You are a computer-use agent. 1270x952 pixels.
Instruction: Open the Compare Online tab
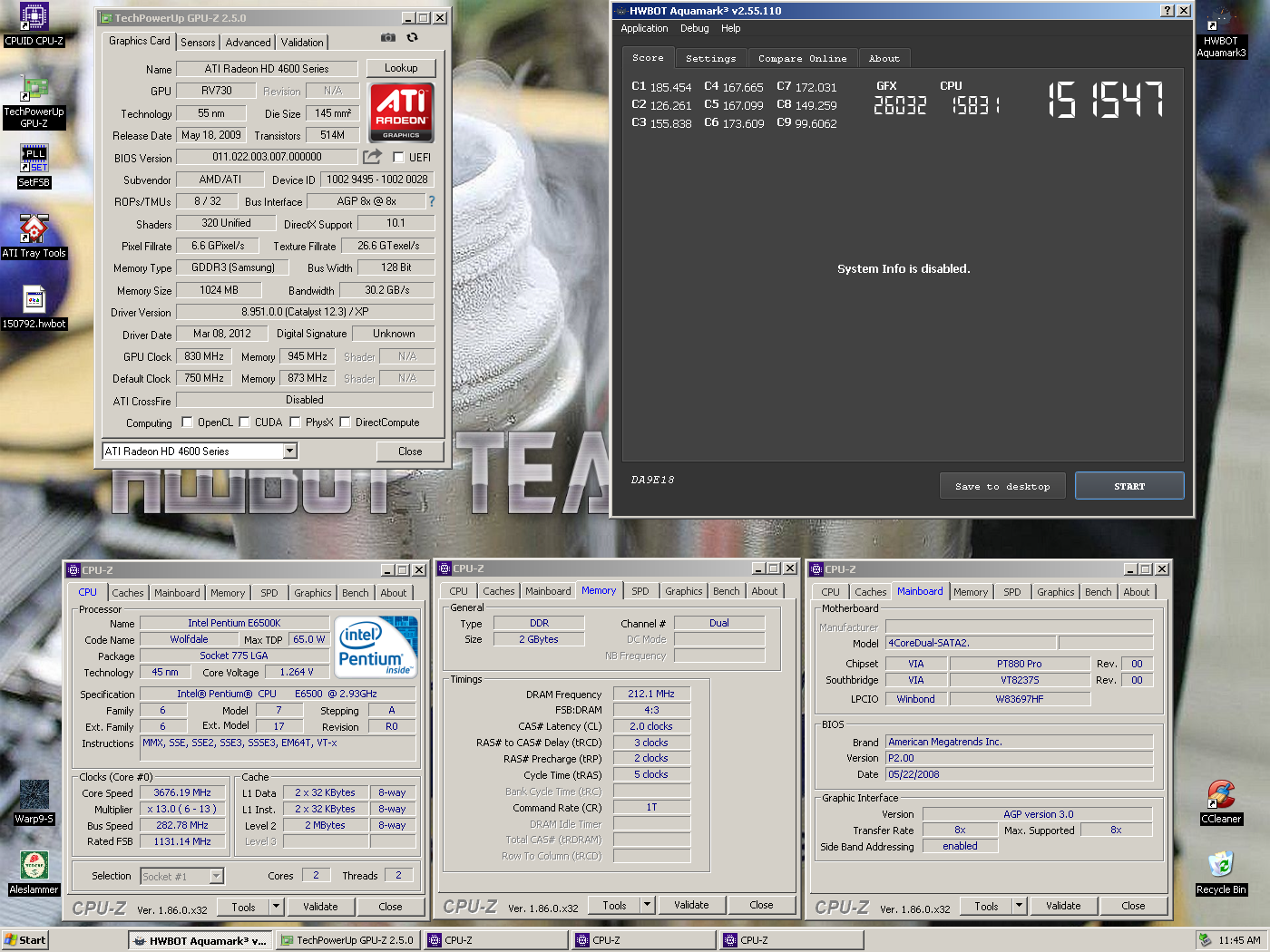point(803,58)
